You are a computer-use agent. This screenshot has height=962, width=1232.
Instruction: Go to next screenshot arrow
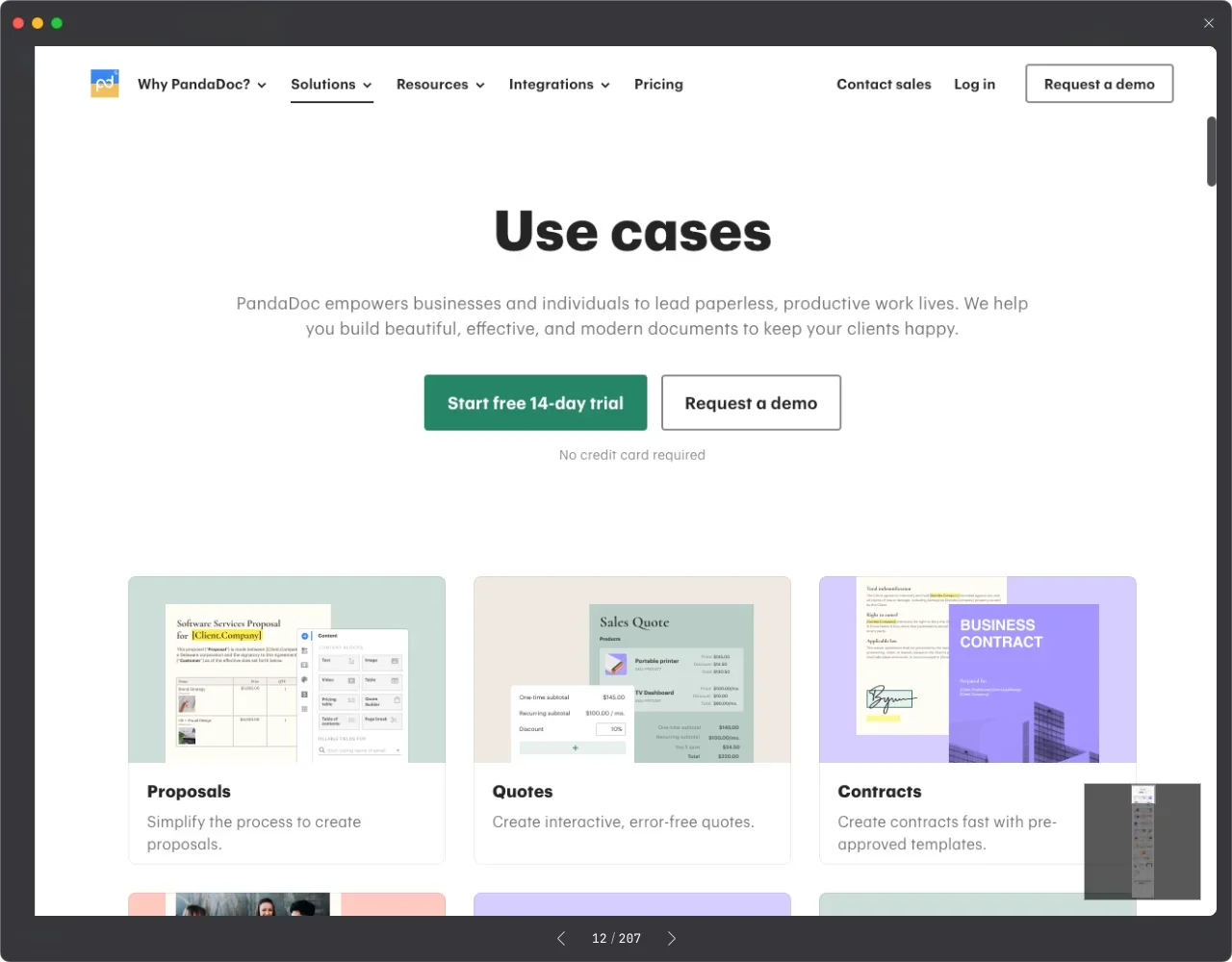pyautogui.click(x=672, y=938)
